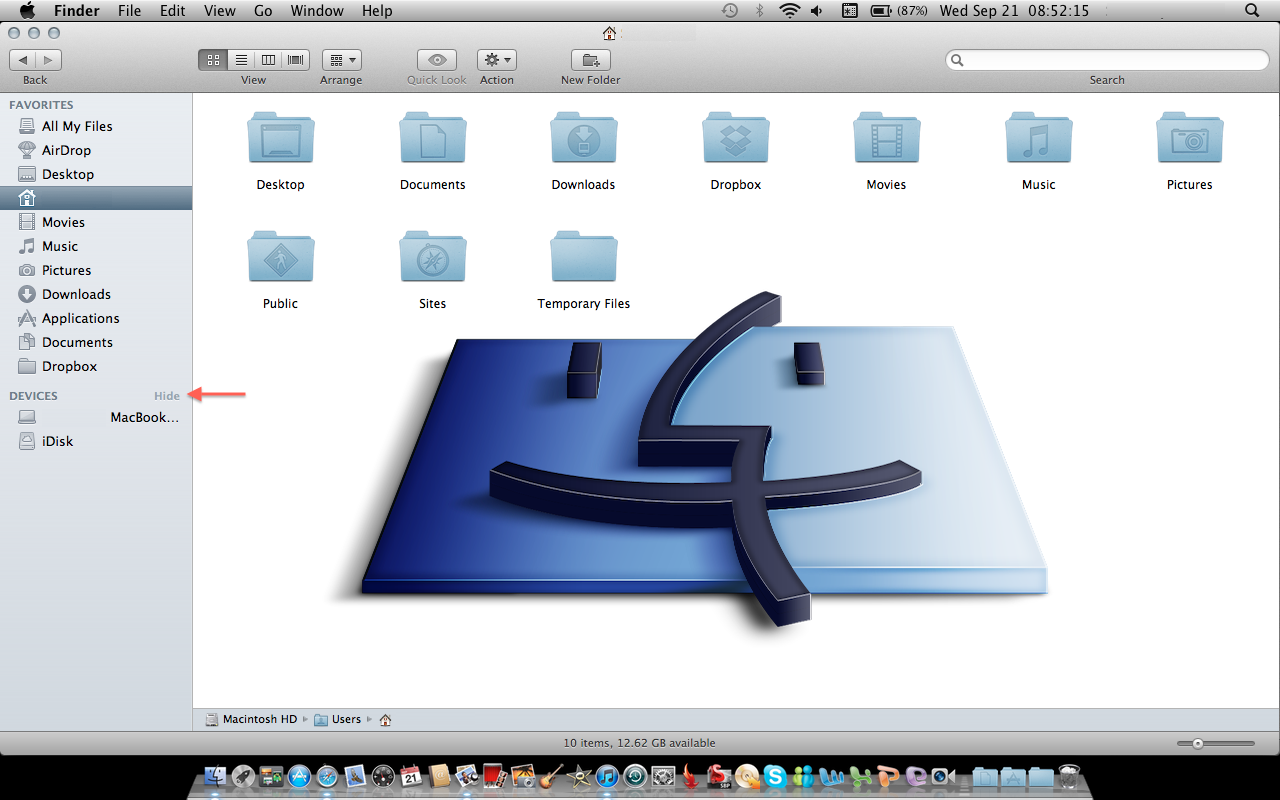1280x800 pixels.
Task: Open the Apple menu
Action: point(27,11)
